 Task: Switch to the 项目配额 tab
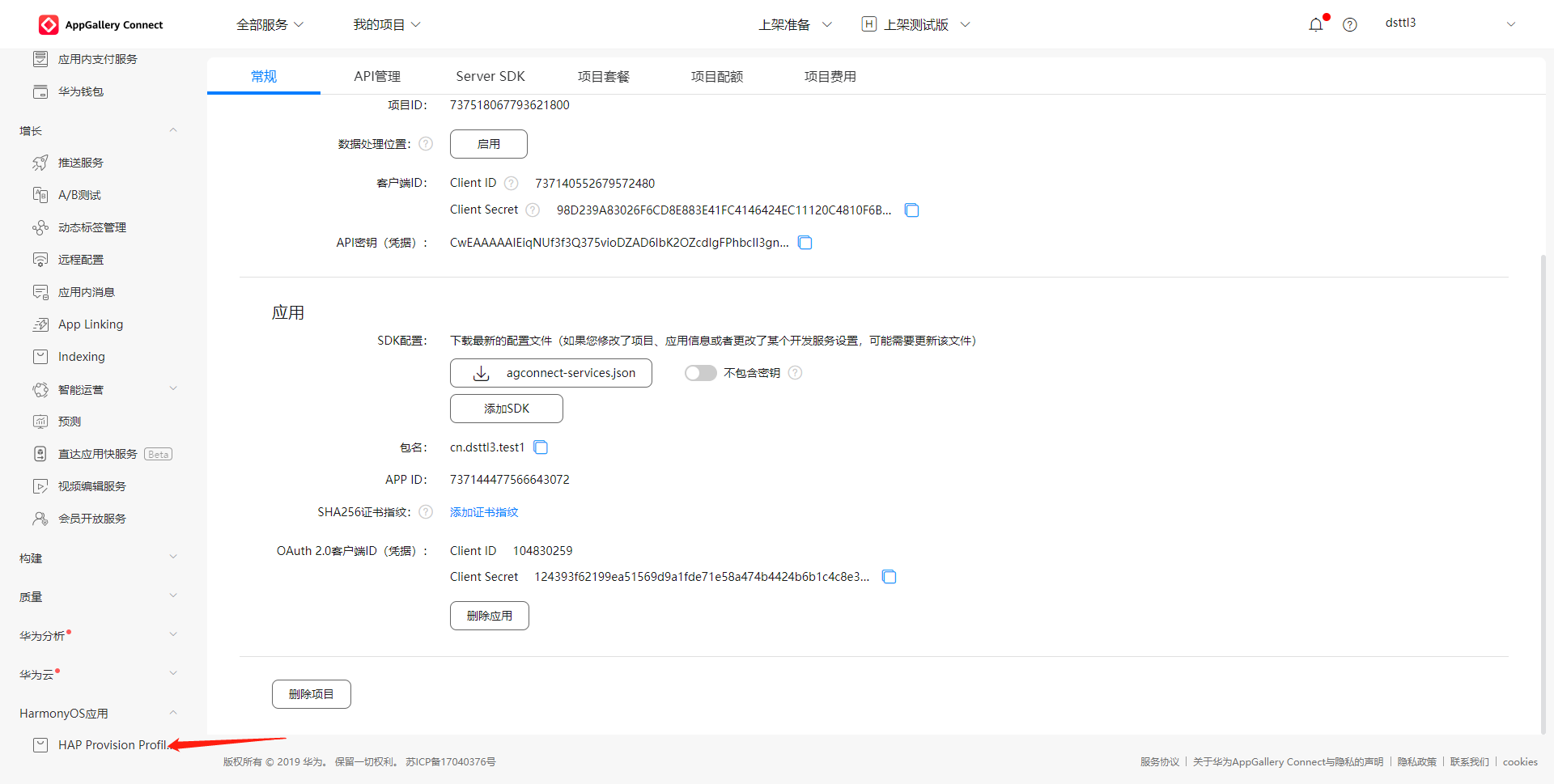[717, 76]
